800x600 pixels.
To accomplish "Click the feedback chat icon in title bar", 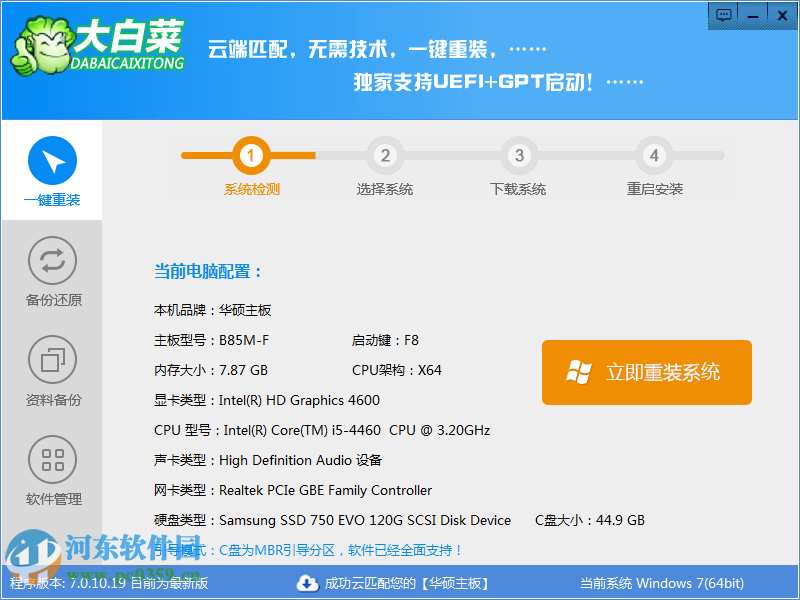I will 723,15.
